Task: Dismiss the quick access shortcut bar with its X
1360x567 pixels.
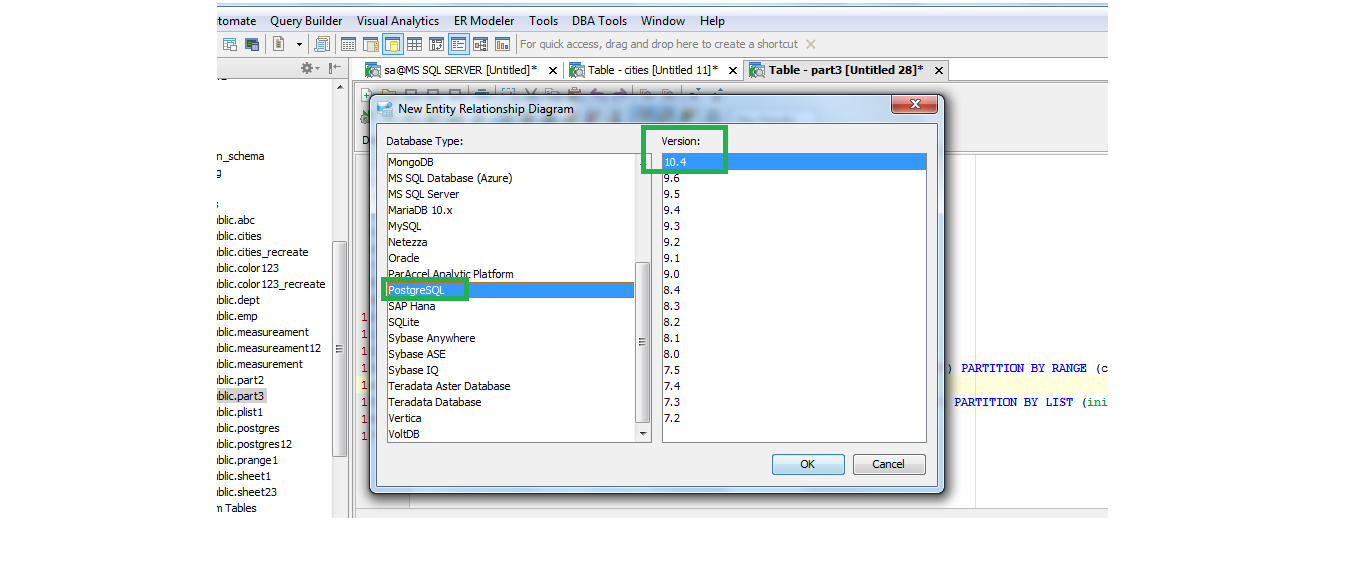Action: coord(811,44)
